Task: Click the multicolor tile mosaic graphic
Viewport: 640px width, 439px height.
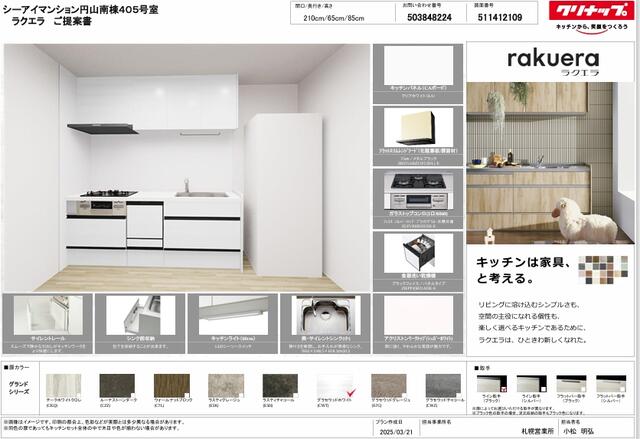Action: pos(603,270)
